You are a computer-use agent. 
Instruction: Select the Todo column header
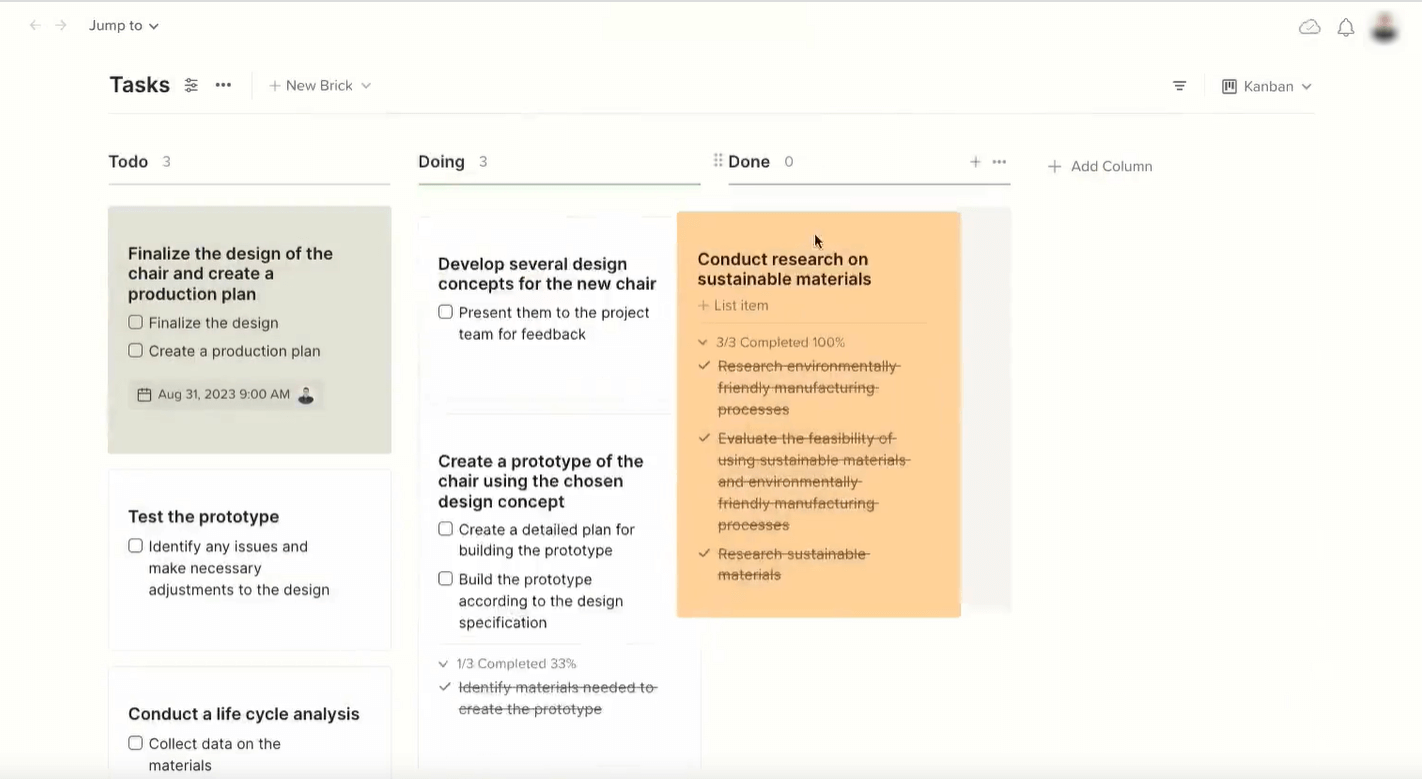point(128,161)
